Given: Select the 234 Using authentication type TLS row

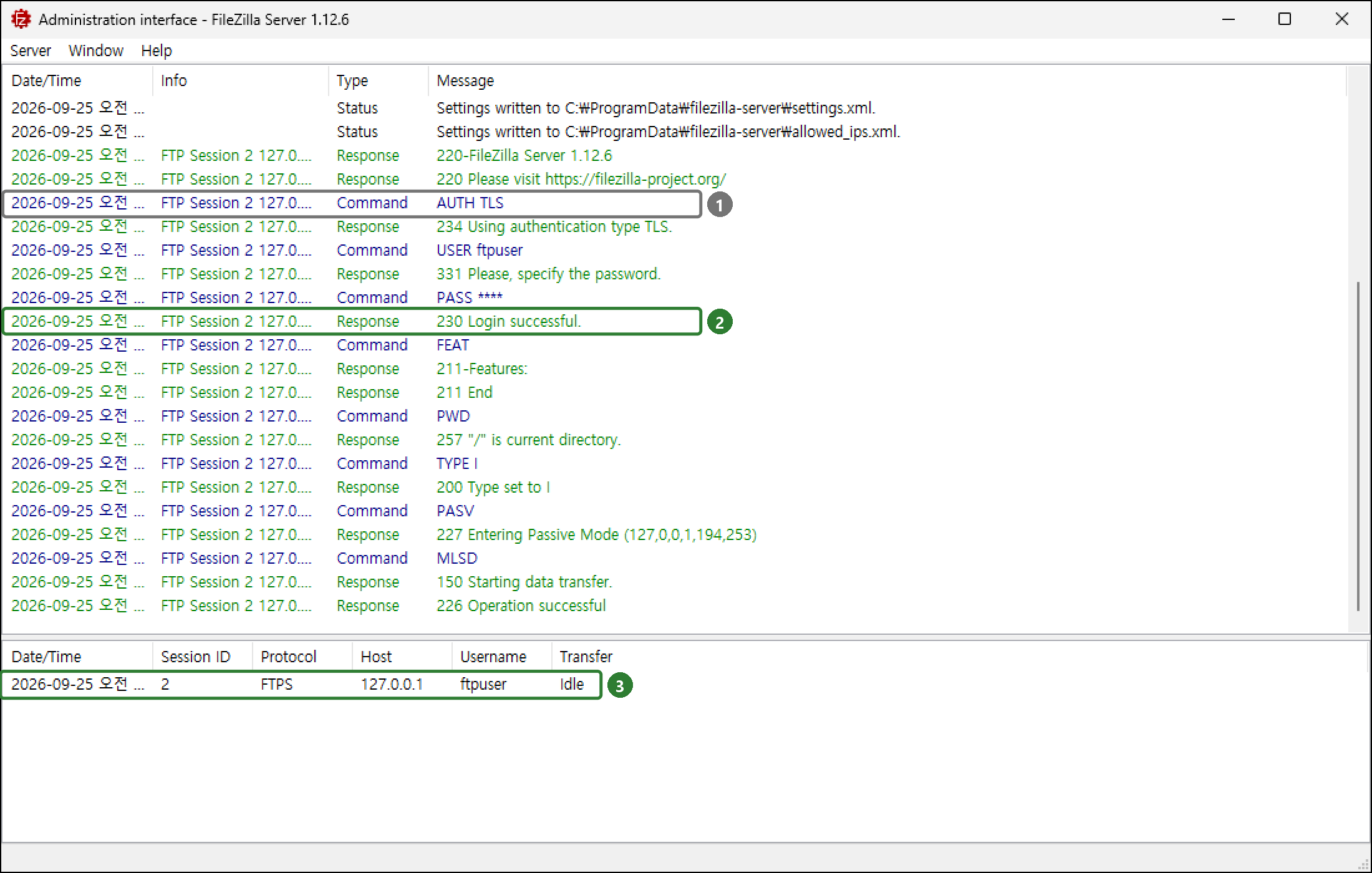Looking at the screenshot, I should (x=674, y=226).
